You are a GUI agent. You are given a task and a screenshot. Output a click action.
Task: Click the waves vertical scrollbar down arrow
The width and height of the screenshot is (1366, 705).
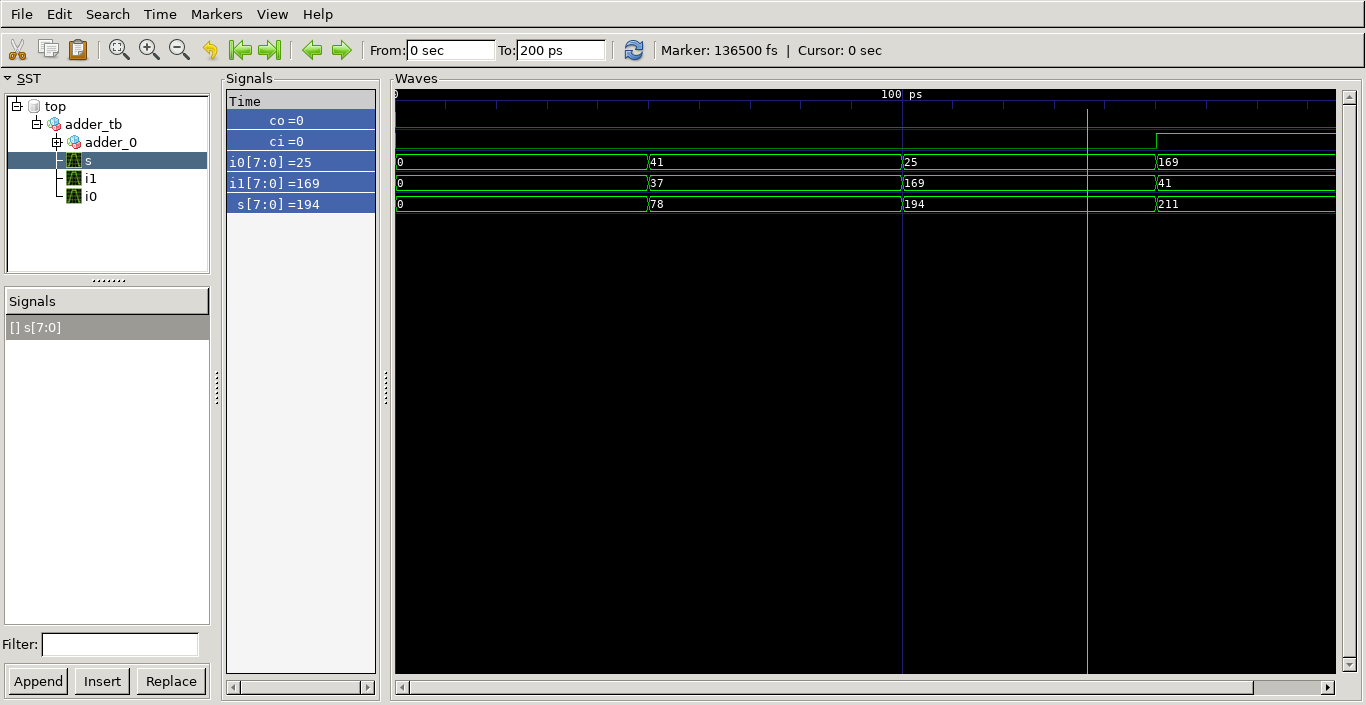(1349, 665)
